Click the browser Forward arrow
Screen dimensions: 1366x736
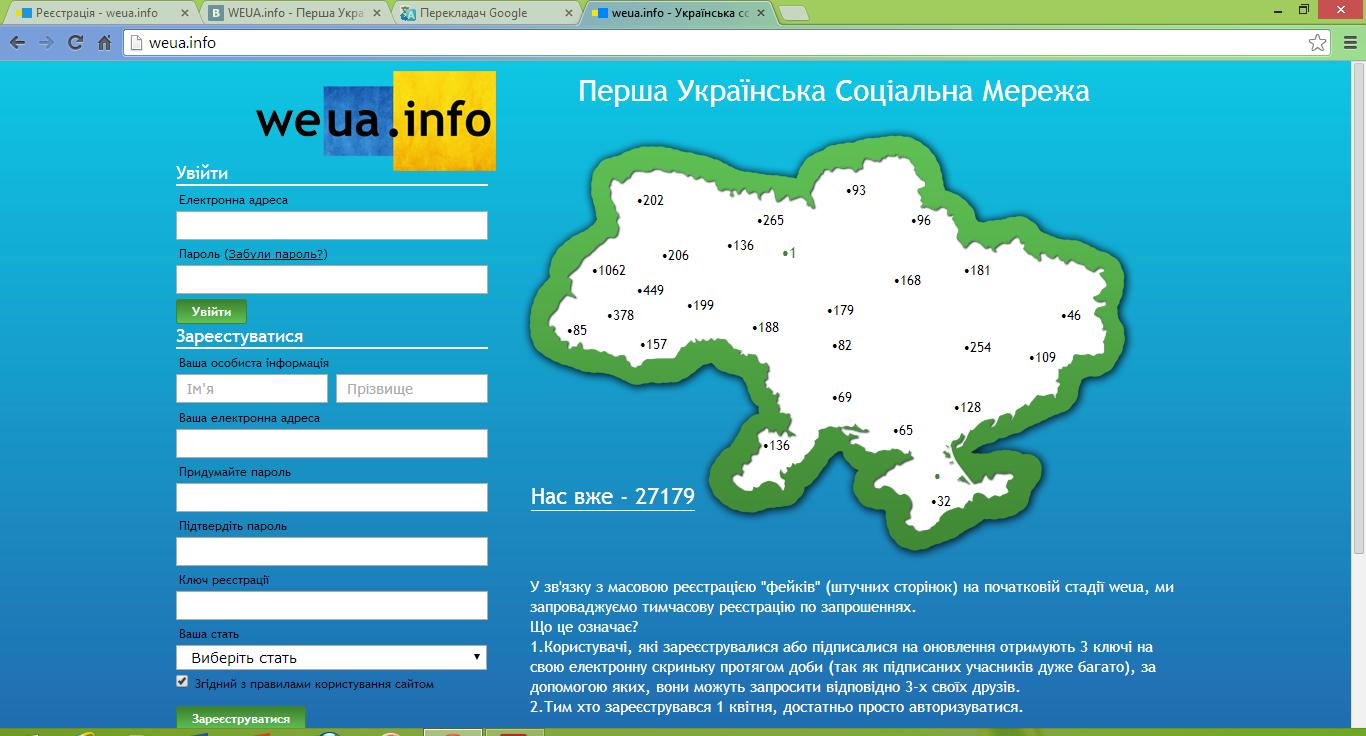click(46, 43)
